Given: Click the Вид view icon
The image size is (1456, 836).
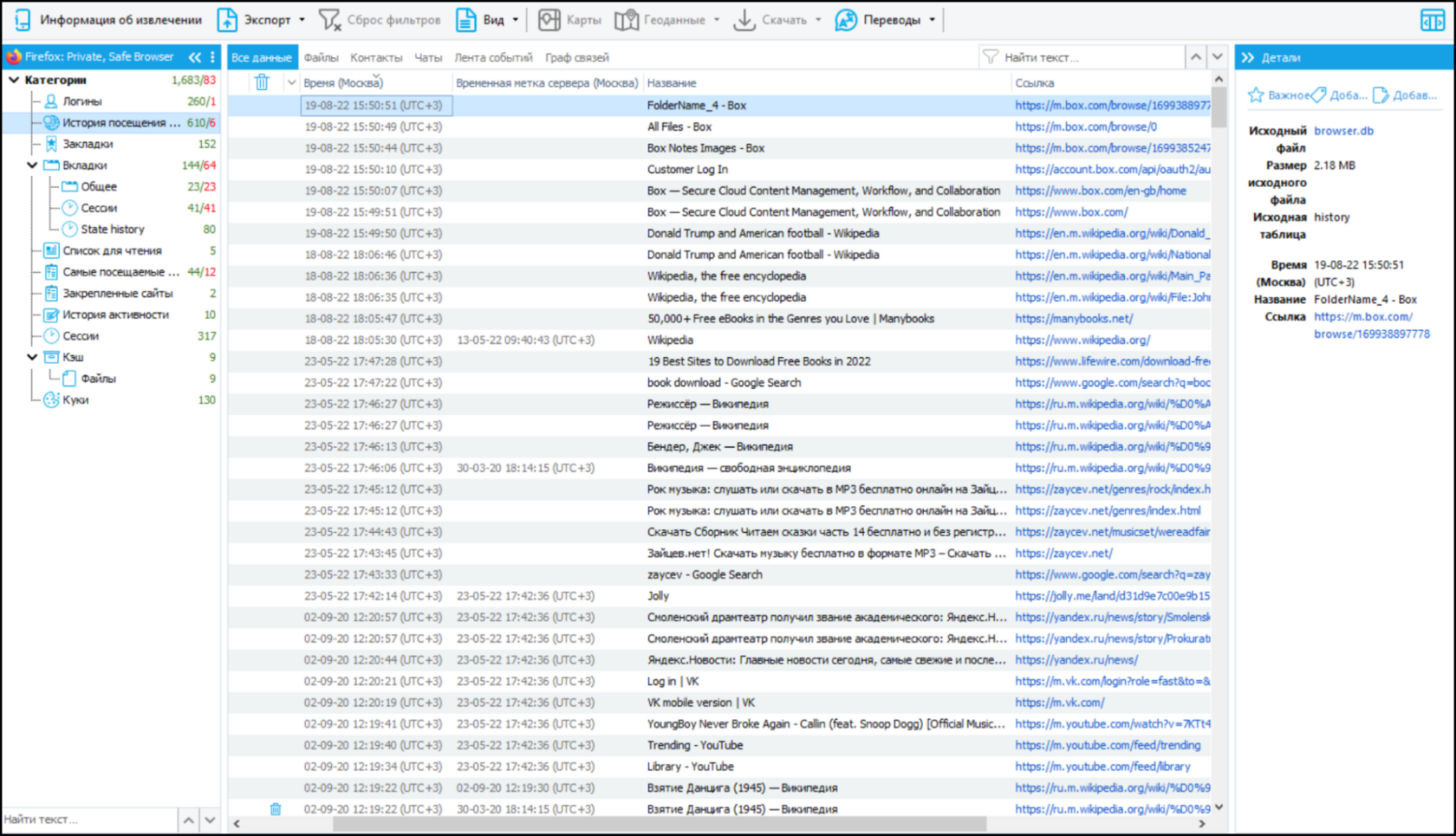Looking at the screenshot, I should click(466, 20).
